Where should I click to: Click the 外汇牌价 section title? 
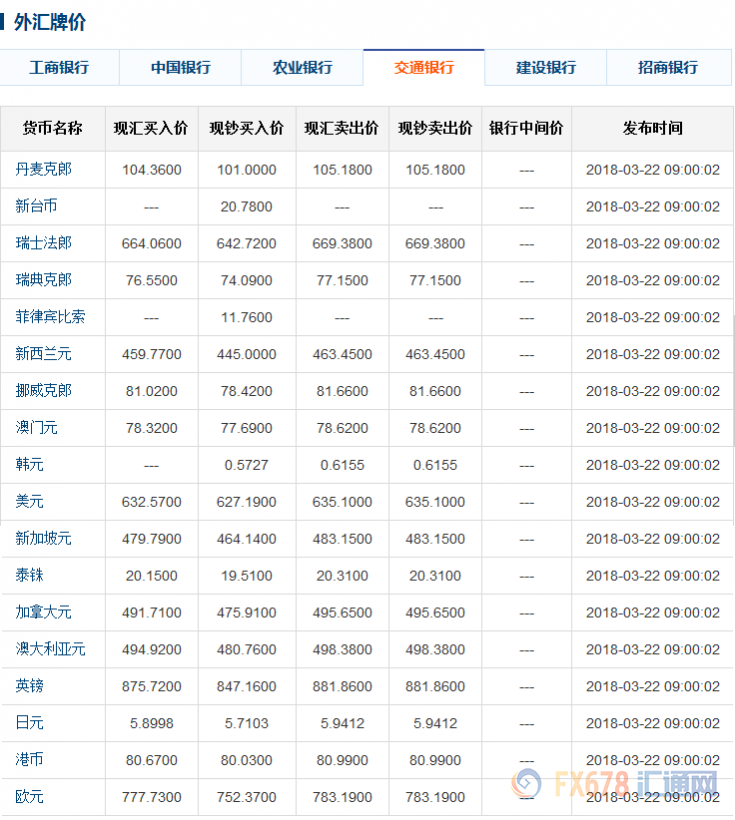50,22
